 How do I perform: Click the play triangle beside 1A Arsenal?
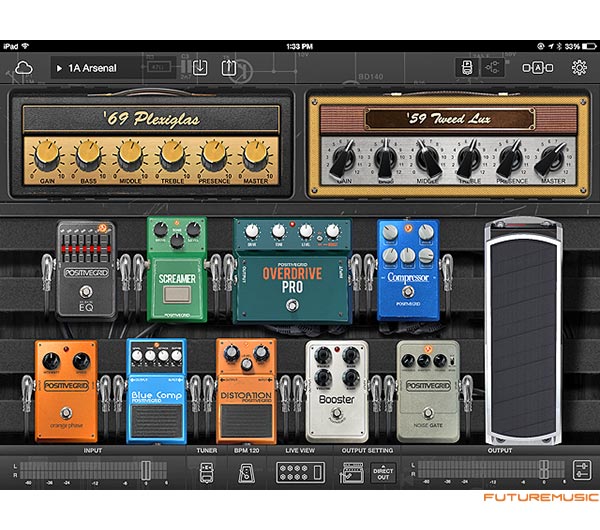click(59, 68)
